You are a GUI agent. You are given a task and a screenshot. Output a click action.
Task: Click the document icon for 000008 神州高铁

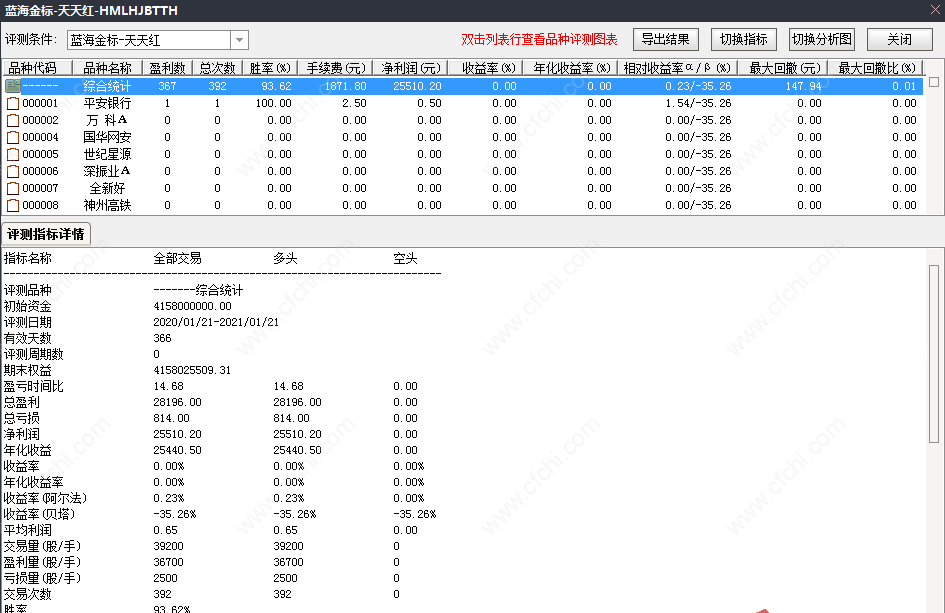13,205
